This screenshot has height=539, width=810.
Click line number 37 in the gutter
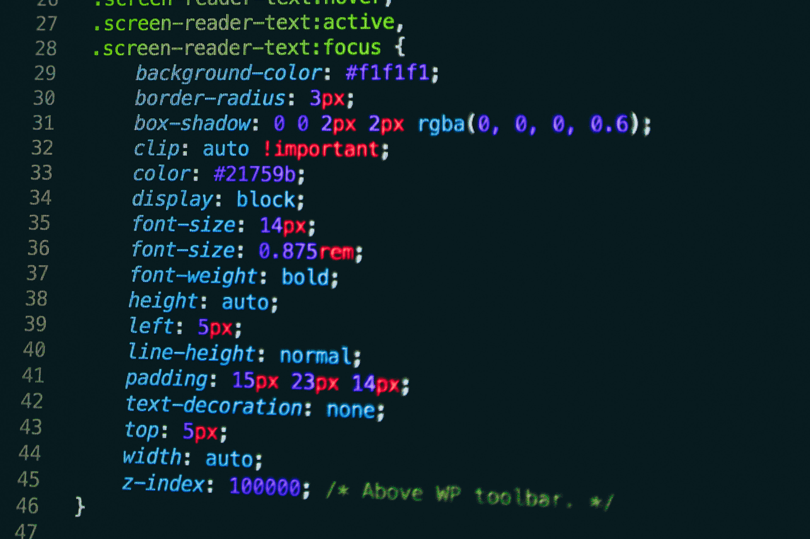(38, 272)
